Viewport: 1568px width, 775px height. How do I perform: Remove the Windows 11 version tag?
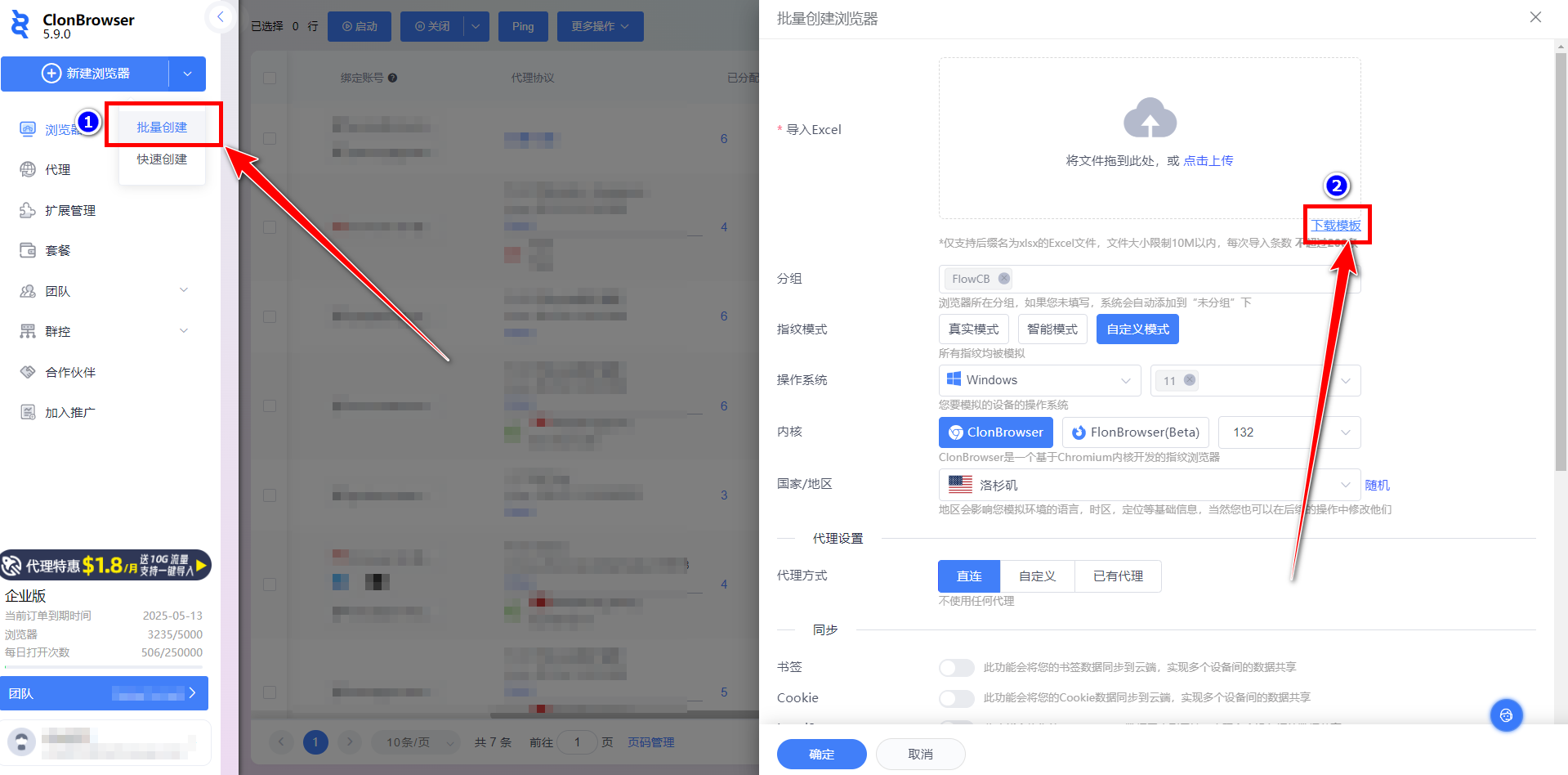1190,380
